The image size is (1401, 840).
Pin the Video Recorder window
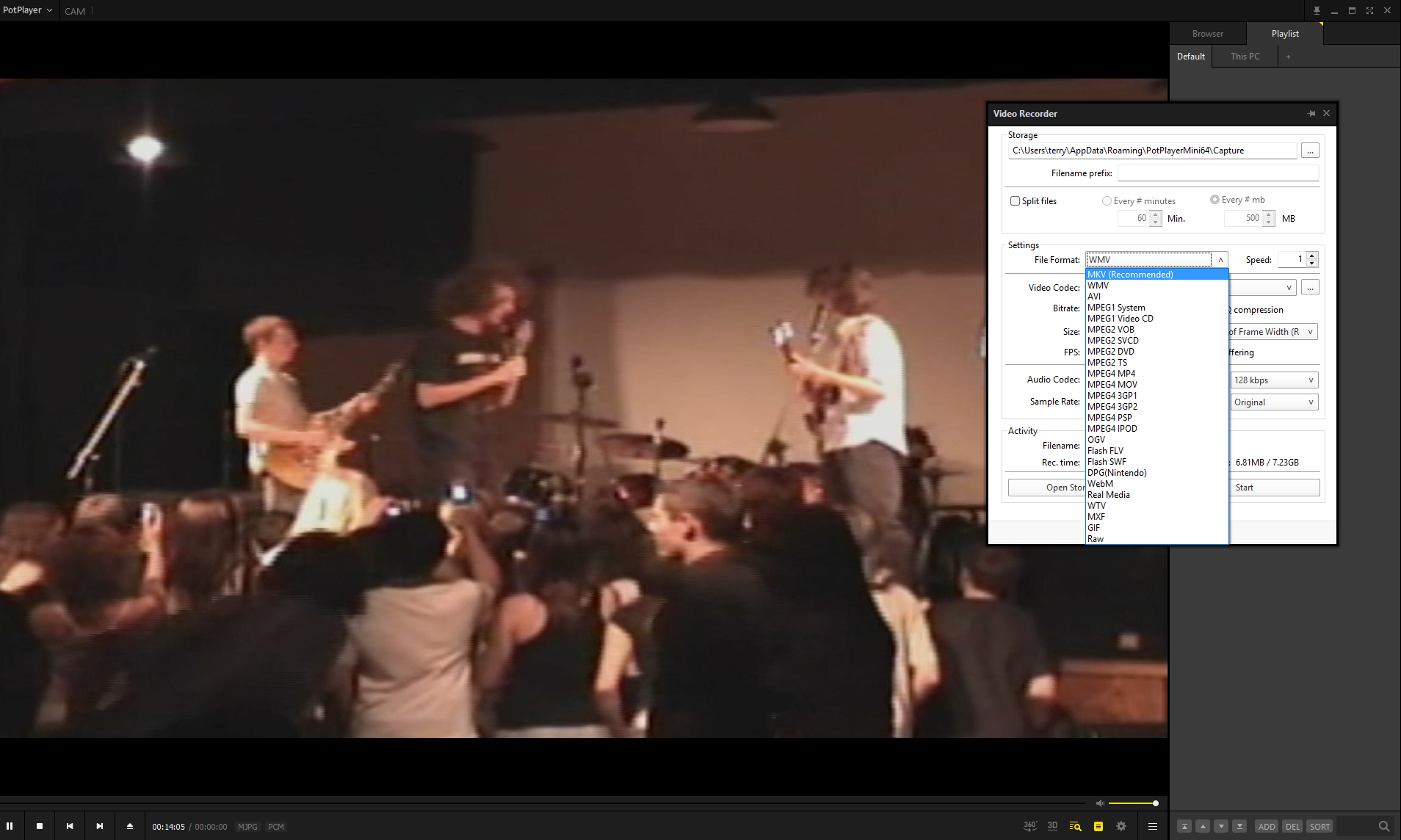(1310, 113)
